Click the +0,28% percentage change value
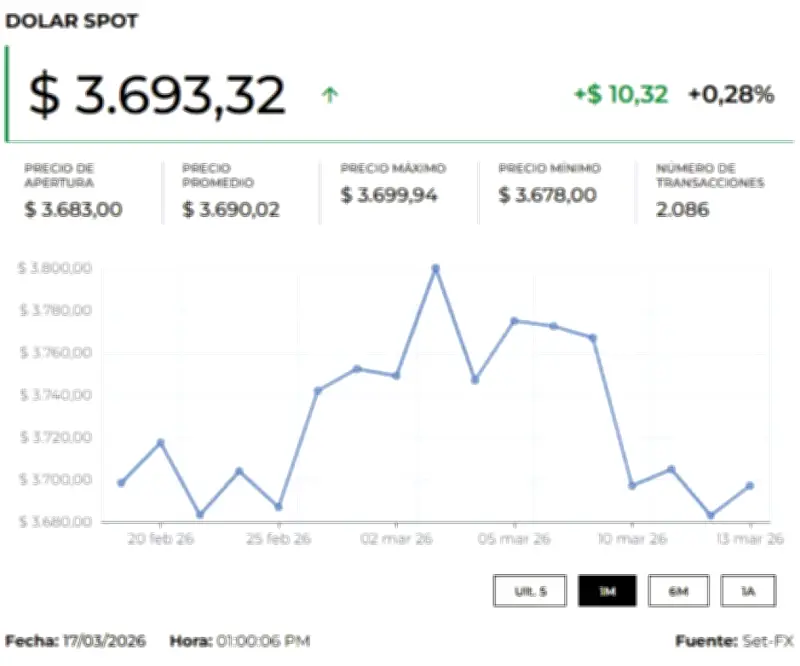Image resolution: width=800 pixels, height=666 pixels. tap(731, 95)
